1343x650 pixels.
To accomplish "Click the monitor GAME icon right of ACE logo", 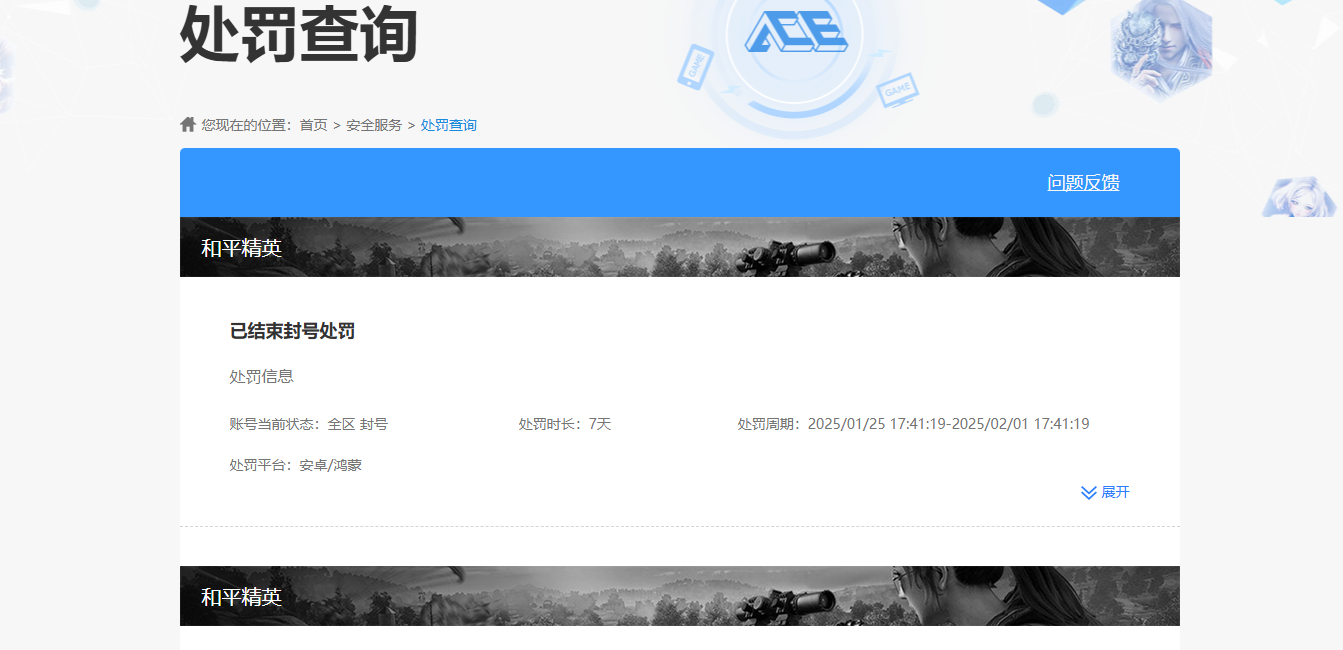I will click(897, 90).
